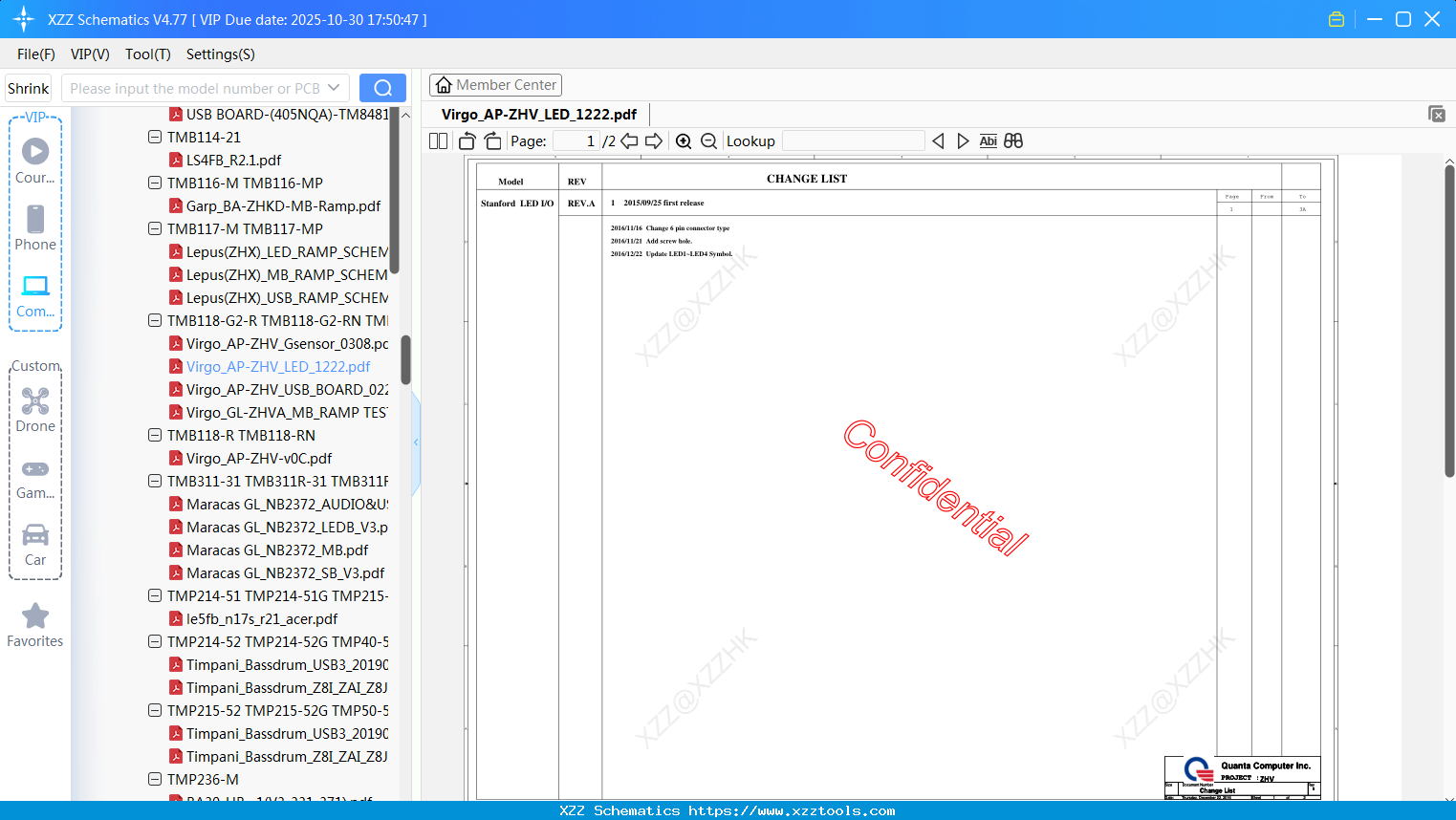Collapse the TMP215-52 tree node

(x=155, y=711)
